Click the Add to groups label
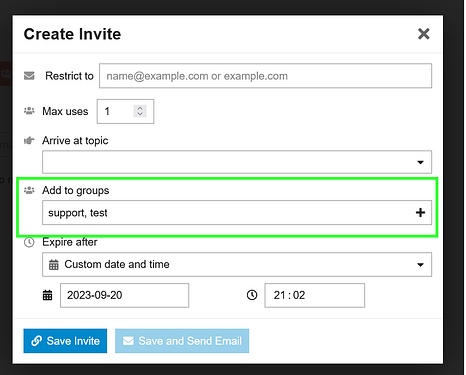Viewport: 466px width, 375px height. pos(76,190)
